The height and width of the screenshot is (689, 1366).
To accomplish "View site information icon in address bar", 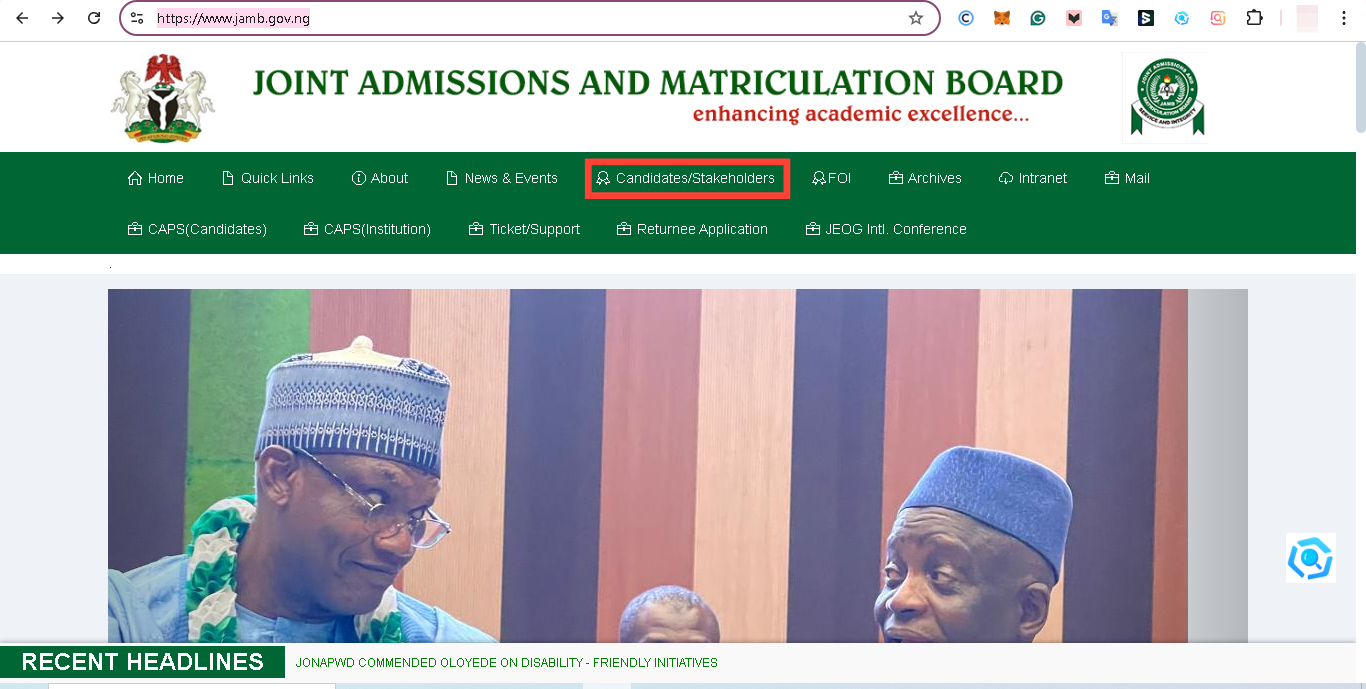I will 137,18.
